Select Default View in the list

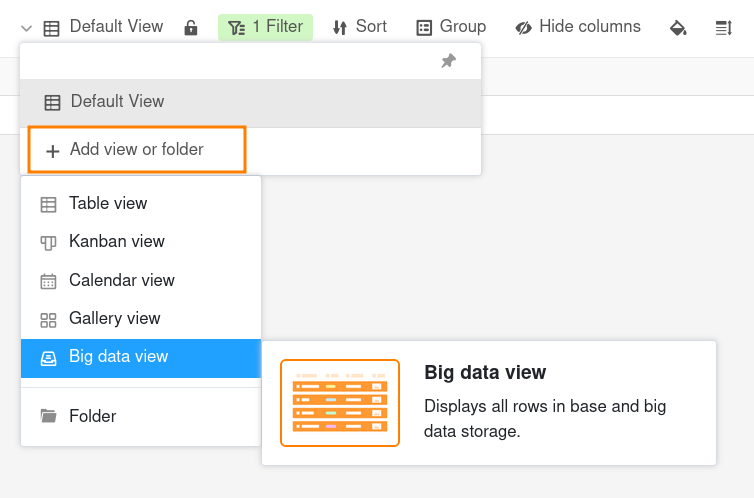[x=117, y=102]
